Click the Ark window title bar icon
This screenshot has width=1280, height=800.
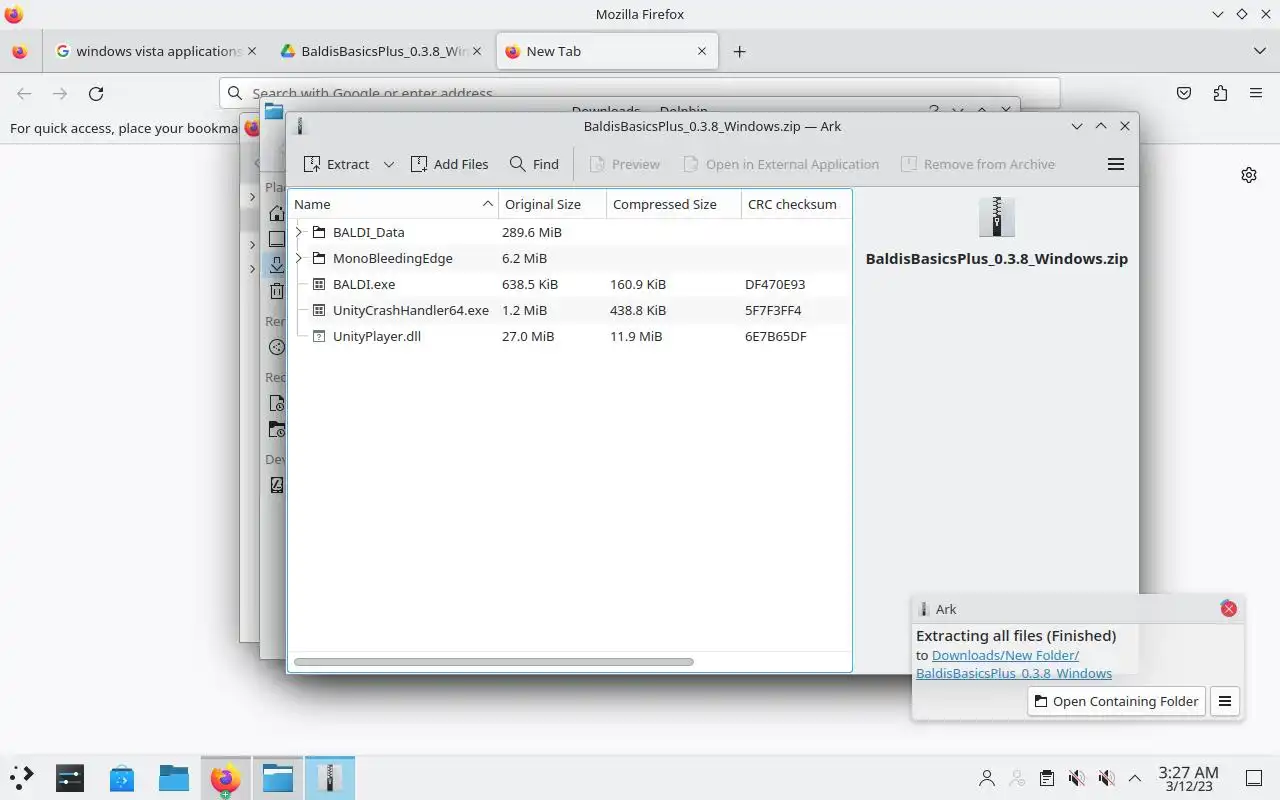300,126
